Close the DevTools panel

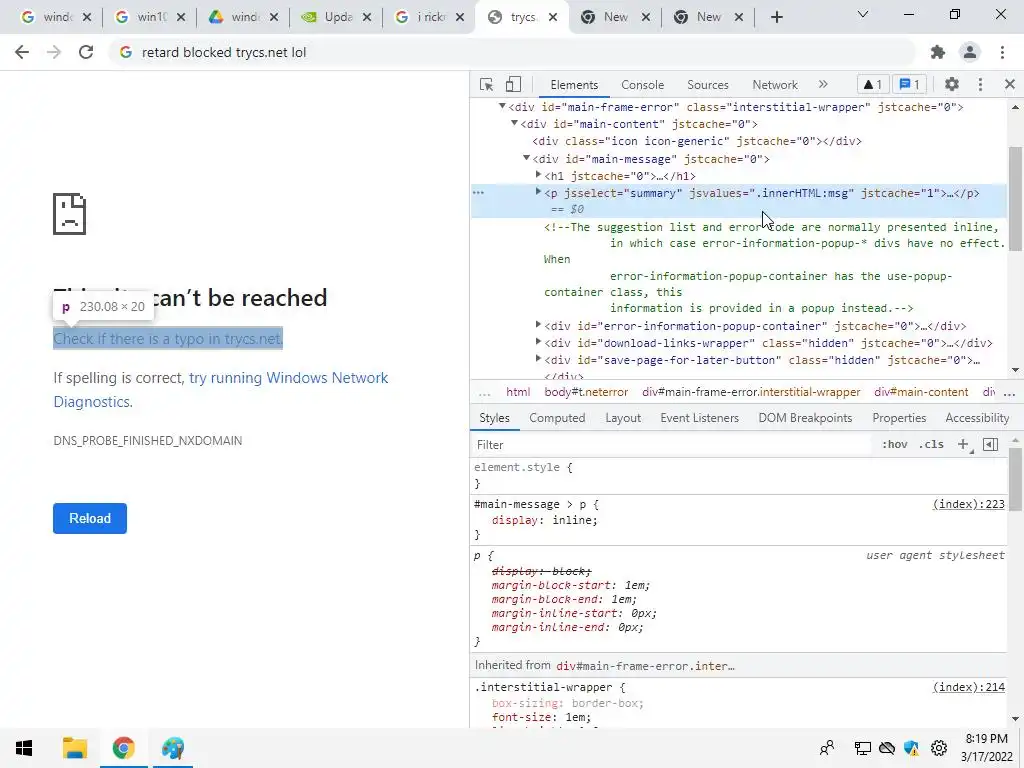[x=1010, y=84]
